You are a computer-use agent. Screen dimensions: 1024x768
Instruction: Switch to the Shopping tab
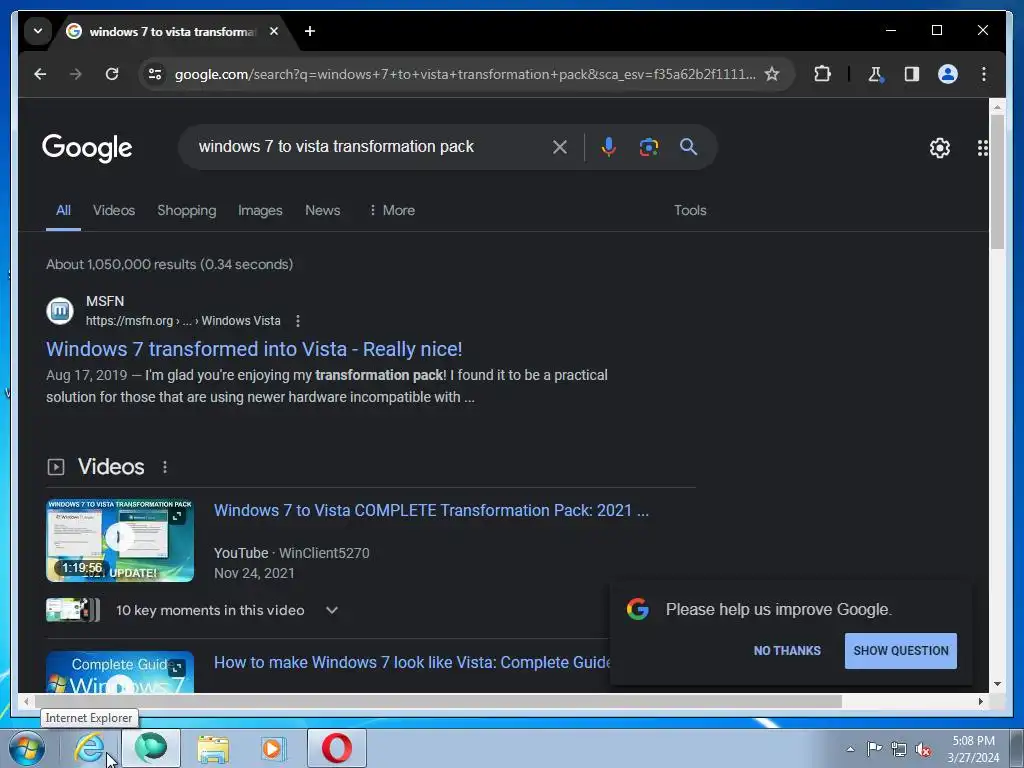coord(186,210)
